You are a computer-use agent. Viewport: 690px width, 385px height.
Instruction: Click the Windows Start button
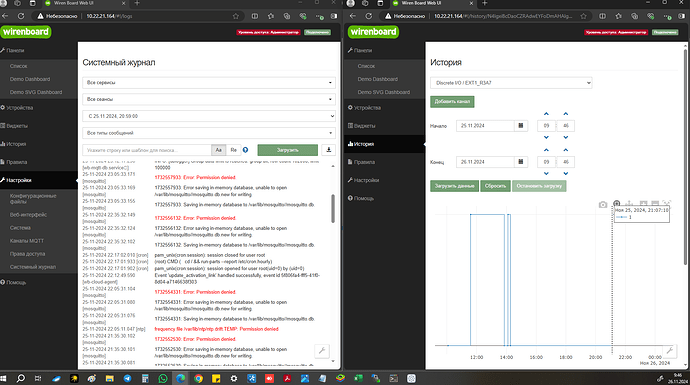(4, 378)
